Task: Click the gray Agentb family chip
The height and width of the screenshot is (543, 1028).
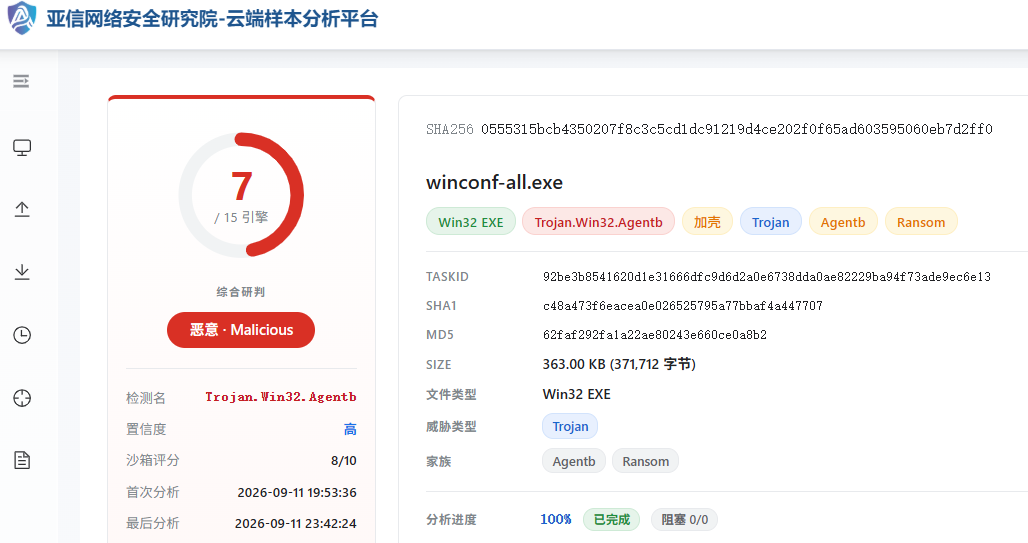Action: [x=574, y=461]
